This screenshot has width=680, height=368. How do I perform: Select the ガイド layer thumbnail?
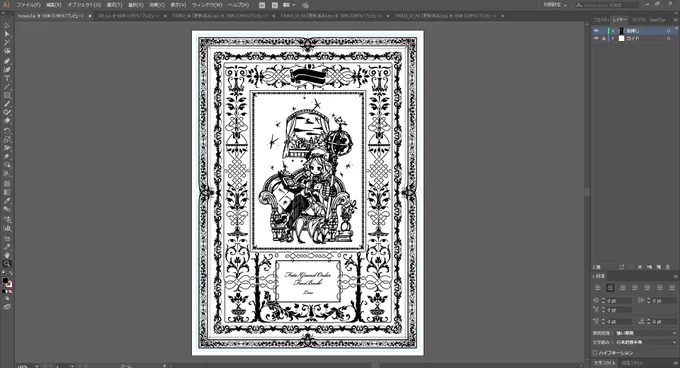[621, 38]
